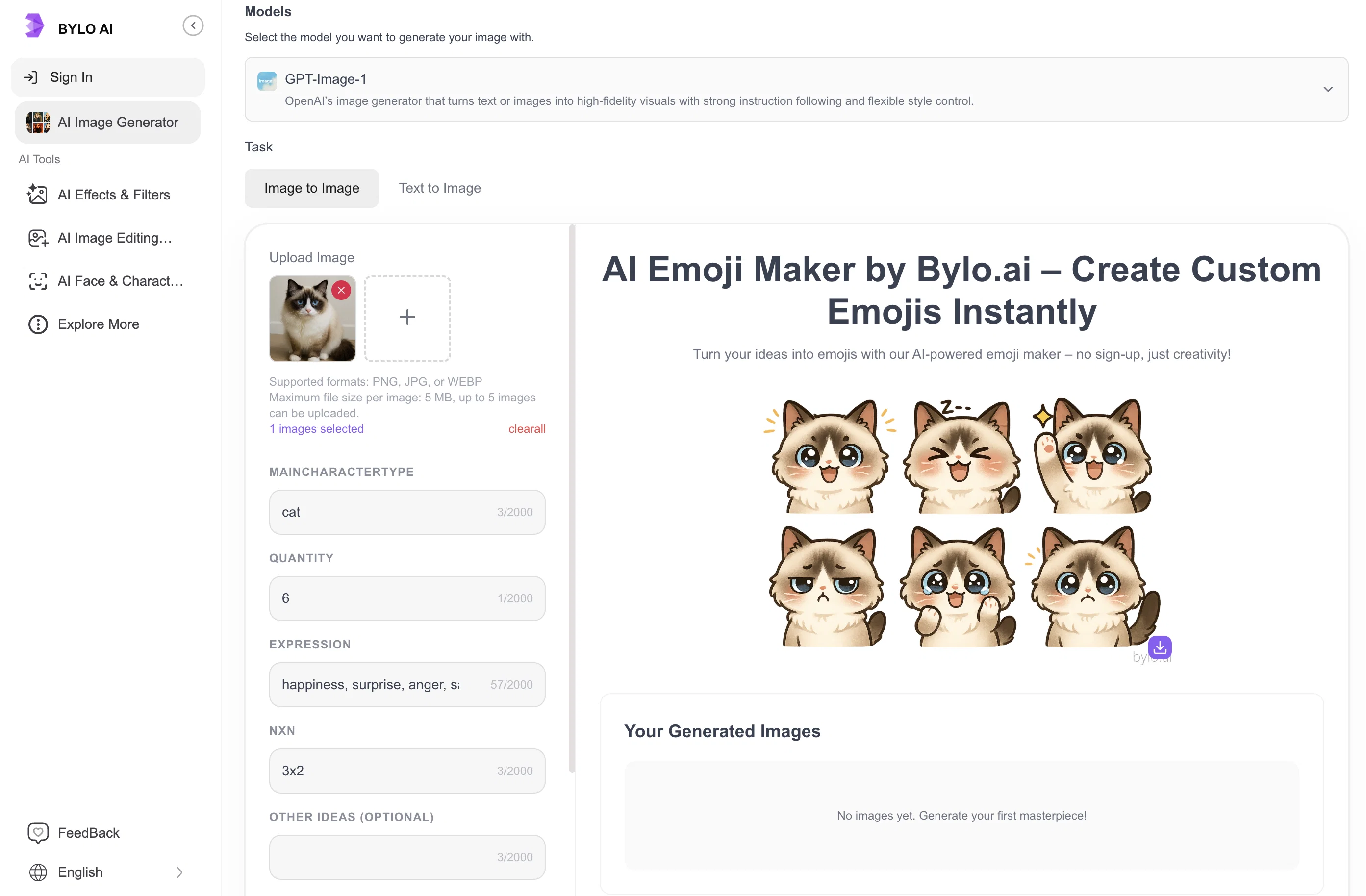
Task: Collapse the sidebar with the arrow button
Action: click(x=193, y=26)
